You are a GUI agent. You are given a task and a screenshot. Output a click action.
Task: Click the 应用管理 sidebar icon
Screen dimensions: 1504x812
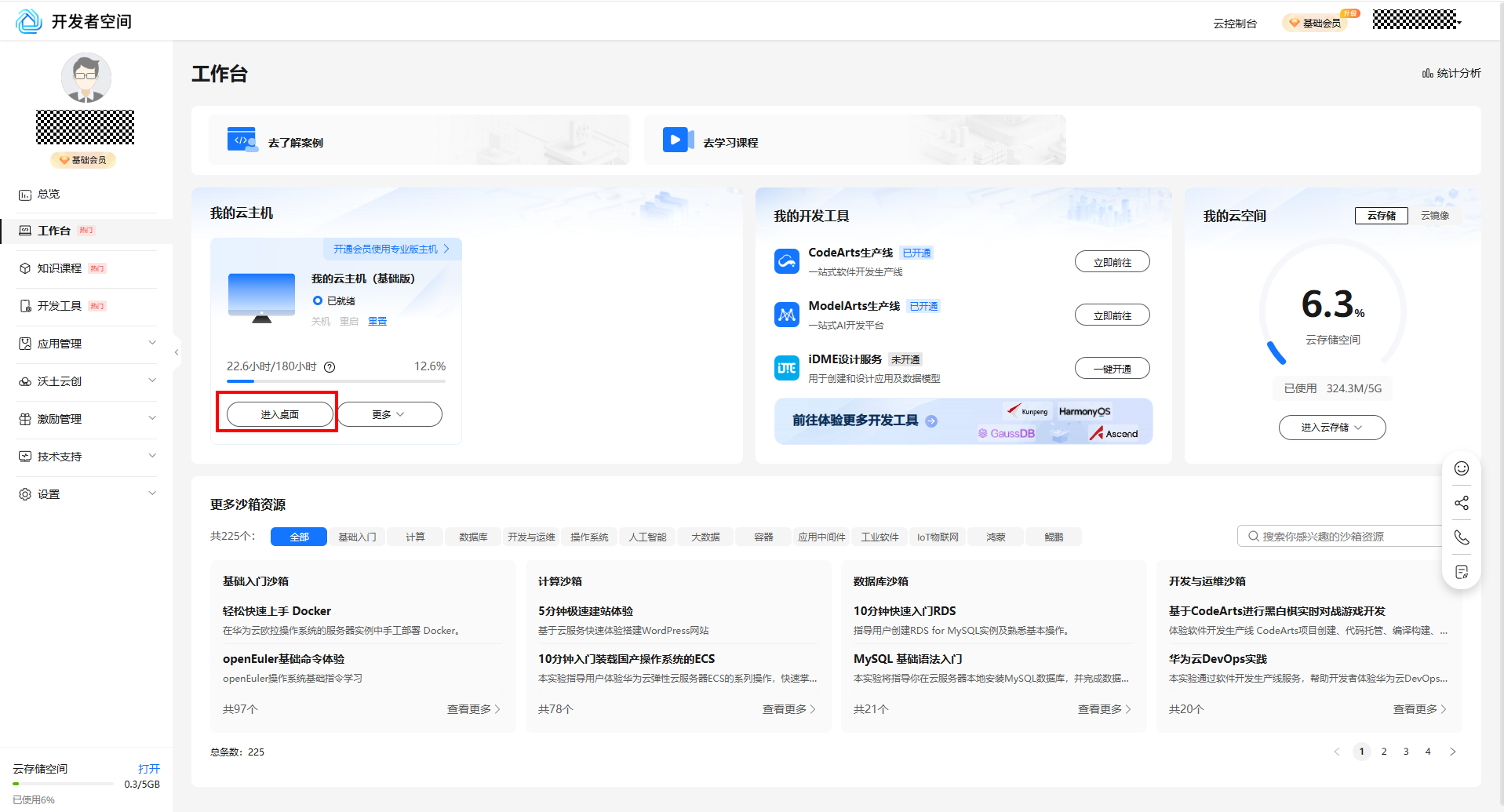25,344
